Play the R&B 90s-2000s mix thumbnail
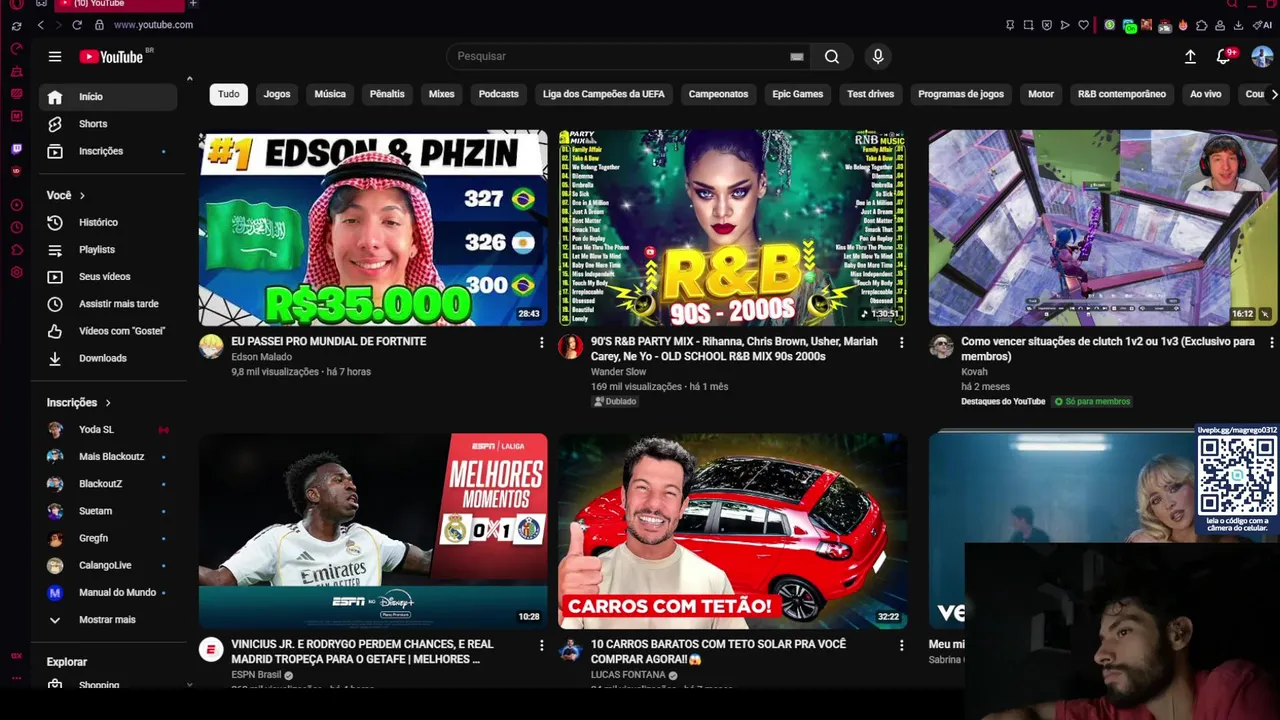This screenshot has height=720, width=1280. coord(732,228)
